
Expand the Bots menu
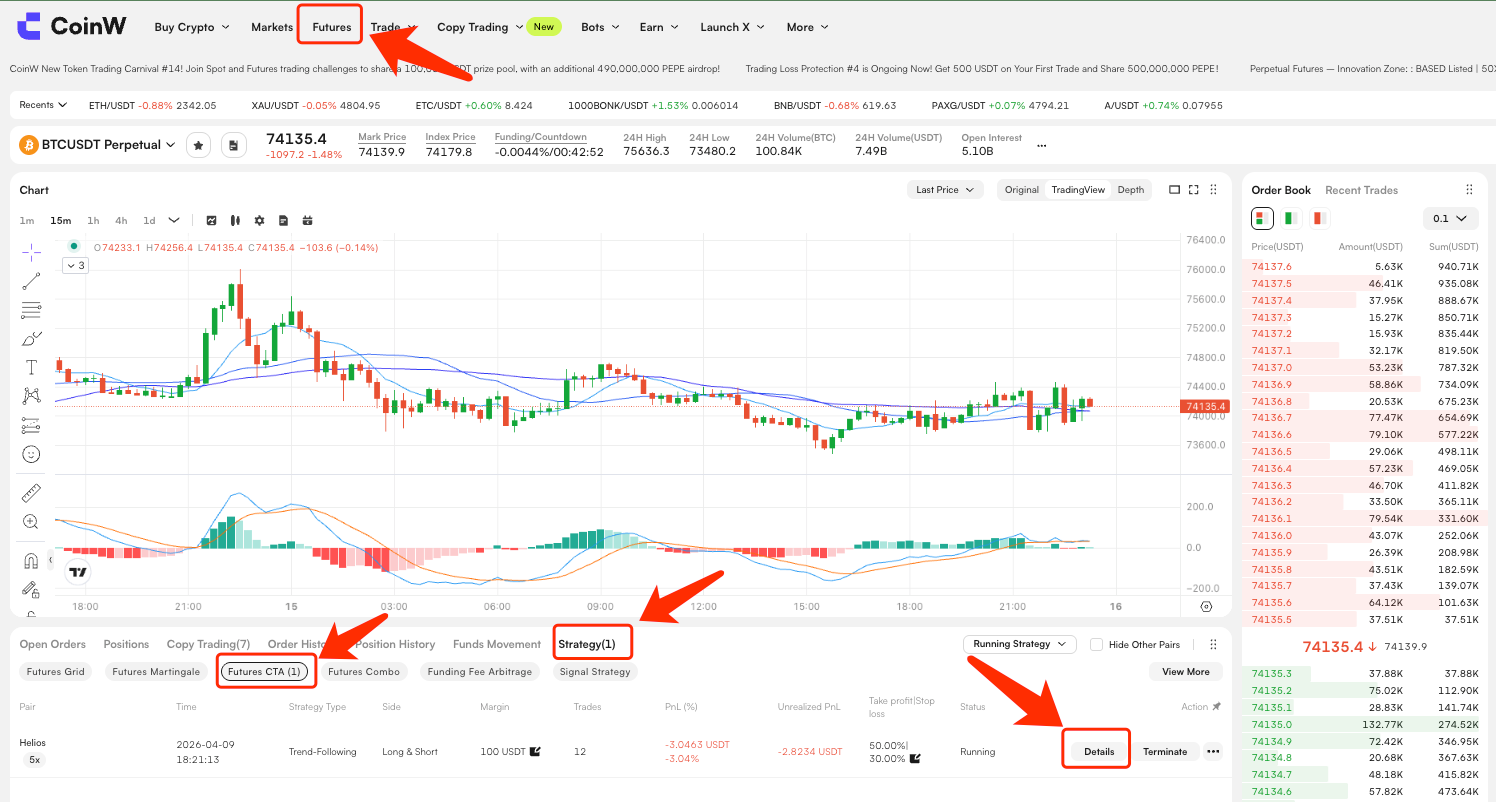tap(600, 27)
